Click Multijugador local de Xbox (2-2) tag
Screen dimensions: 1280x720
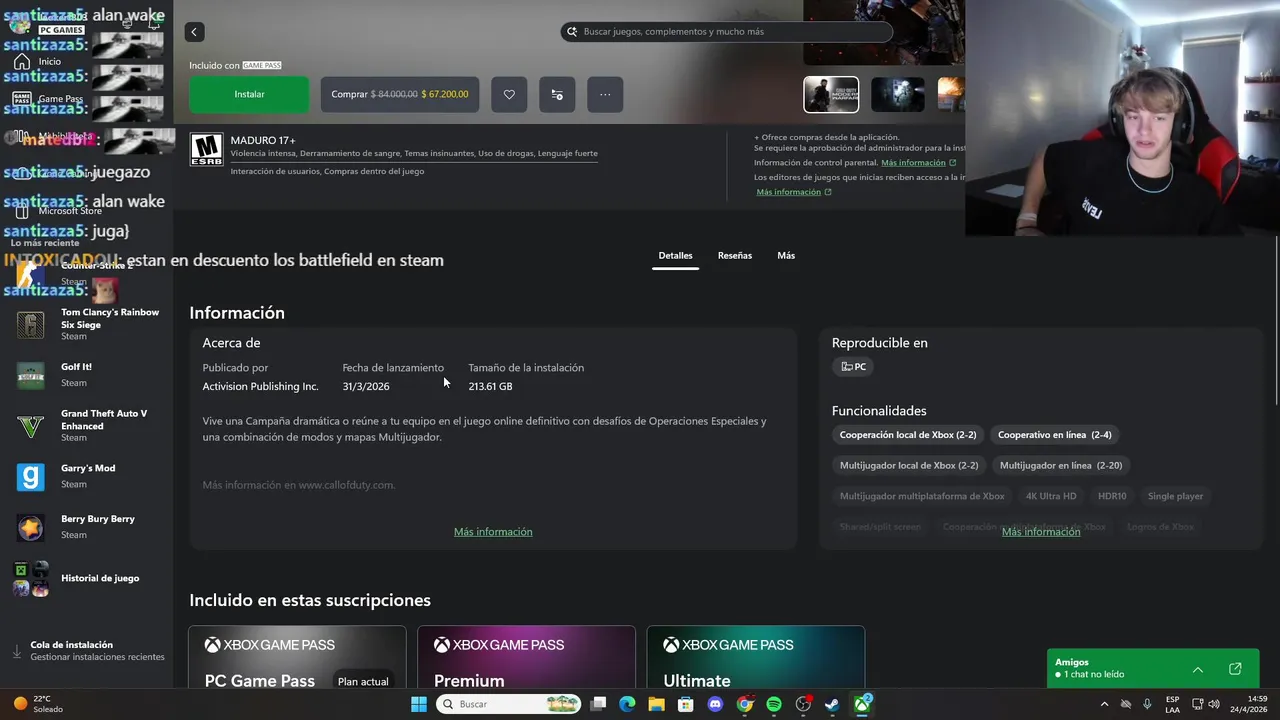coord(909,465)
